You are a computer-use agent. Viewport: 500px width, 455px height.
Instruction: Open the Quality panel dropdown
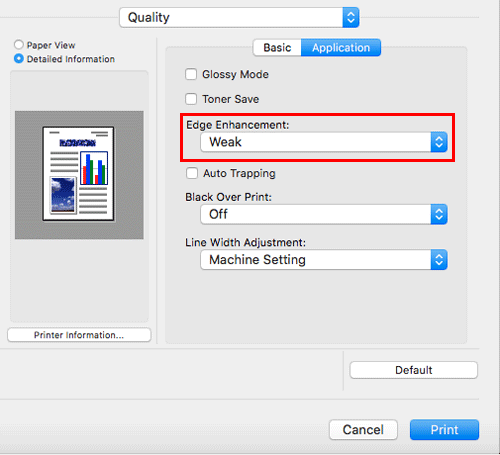[239, 17]
